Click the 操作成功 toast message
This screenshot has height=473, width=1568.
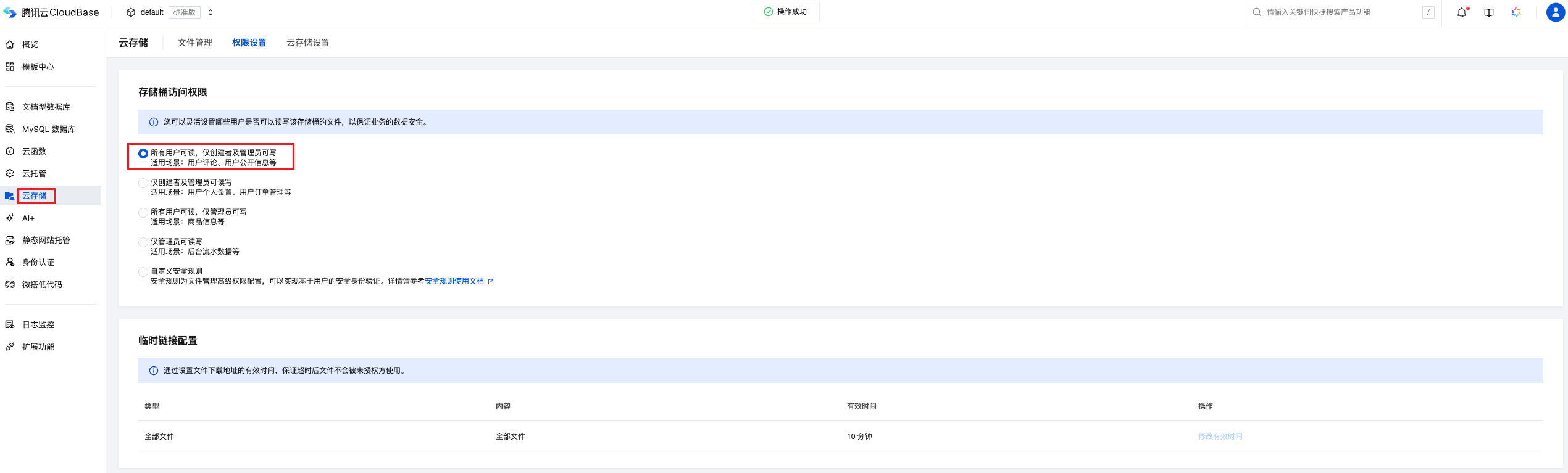[x=785, y=12]
